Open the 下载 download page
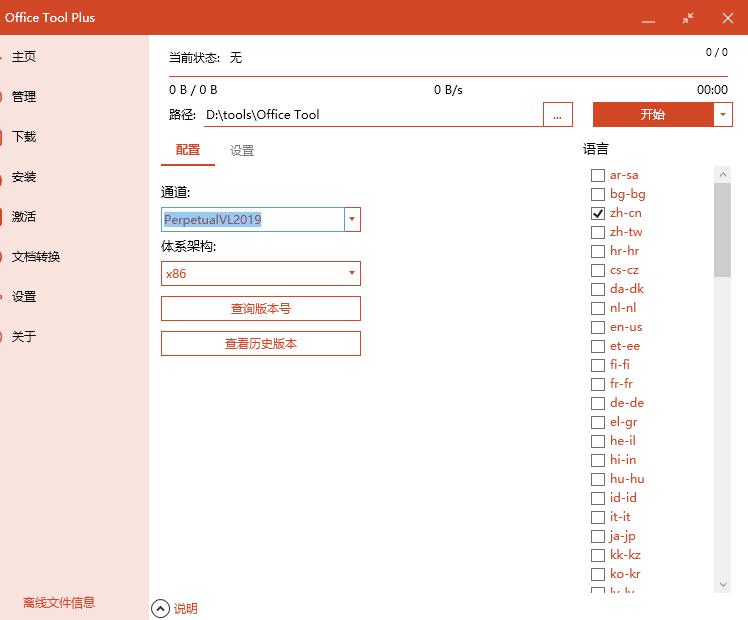 pyautogui.click(x=24, y=137)
